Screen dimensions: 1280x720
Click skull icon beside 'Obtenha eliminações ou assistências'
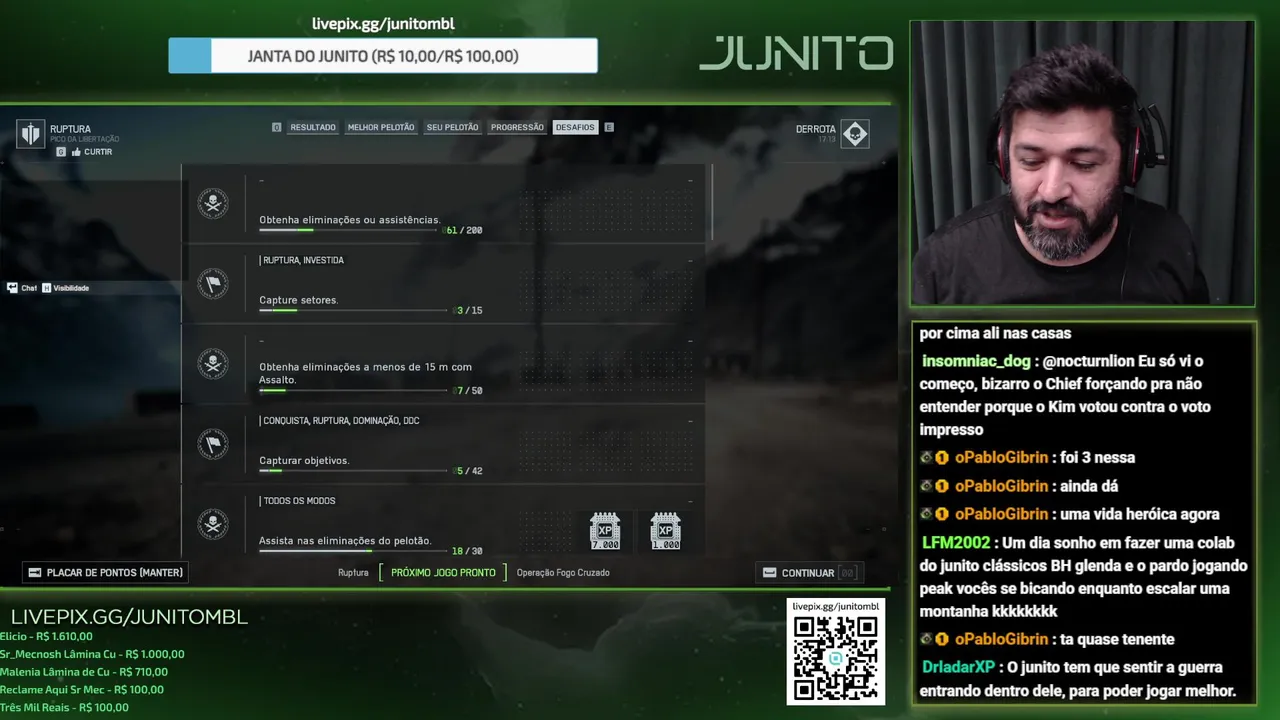point(212,204)
